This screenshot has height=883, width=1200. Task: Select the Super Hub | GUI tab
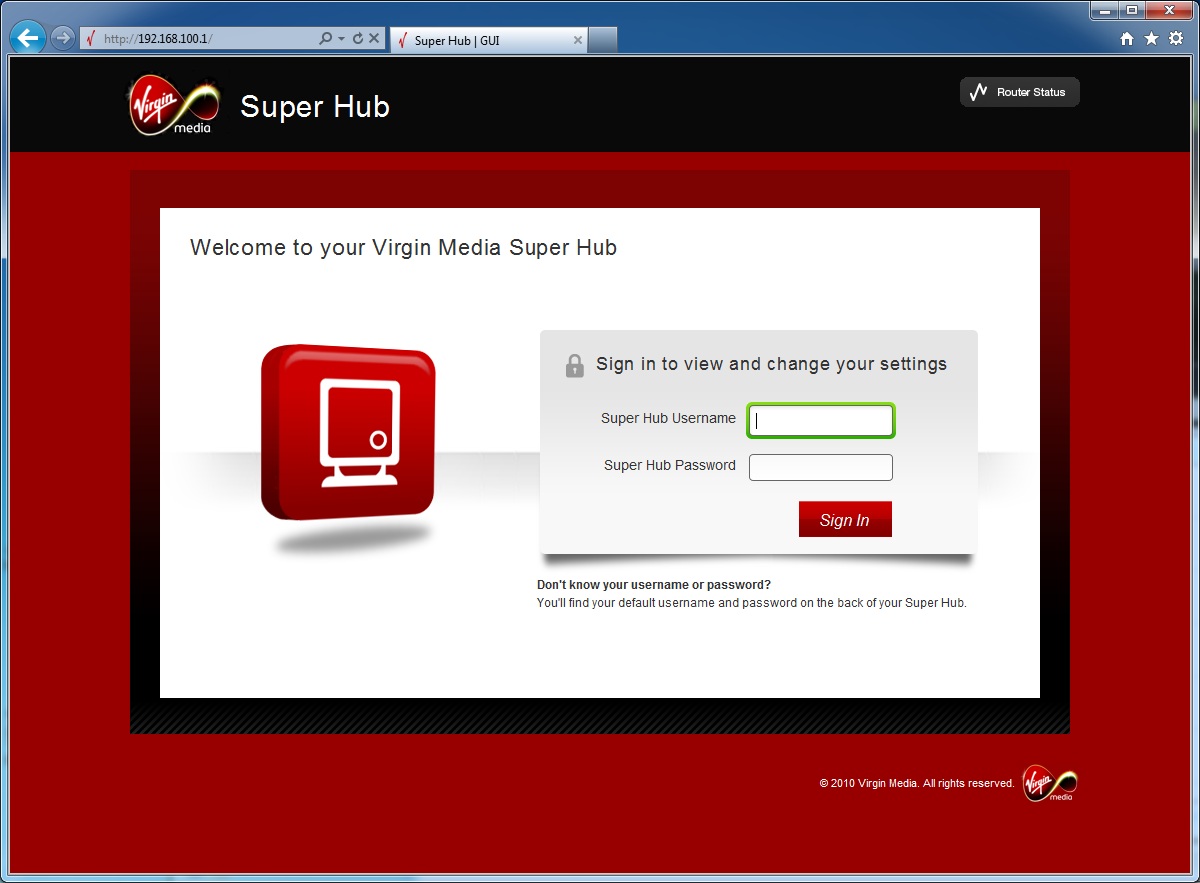point(488,40)
